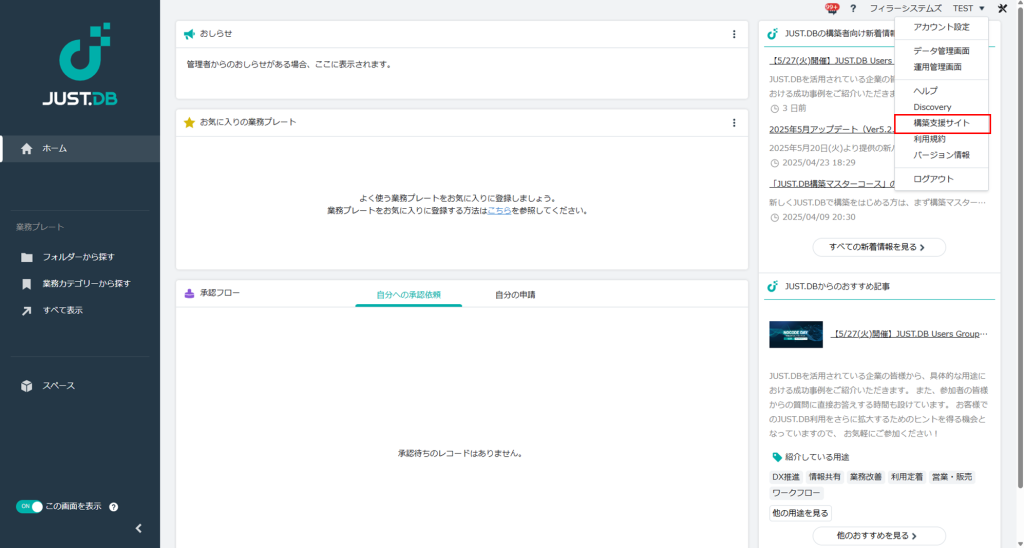Click the arrow icon beside すべて表示

[x=27, y=311]
